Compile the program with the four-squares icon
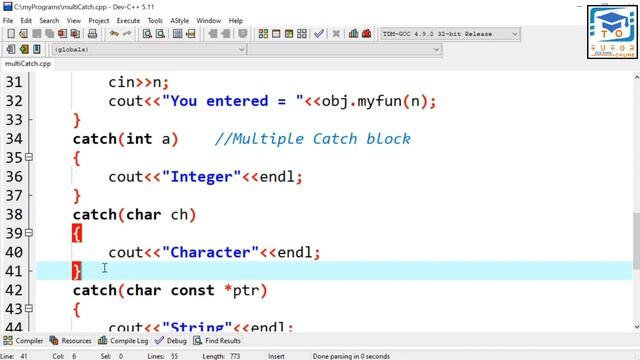Viewport: 640px width, 360px height. [x=263, y=34]
